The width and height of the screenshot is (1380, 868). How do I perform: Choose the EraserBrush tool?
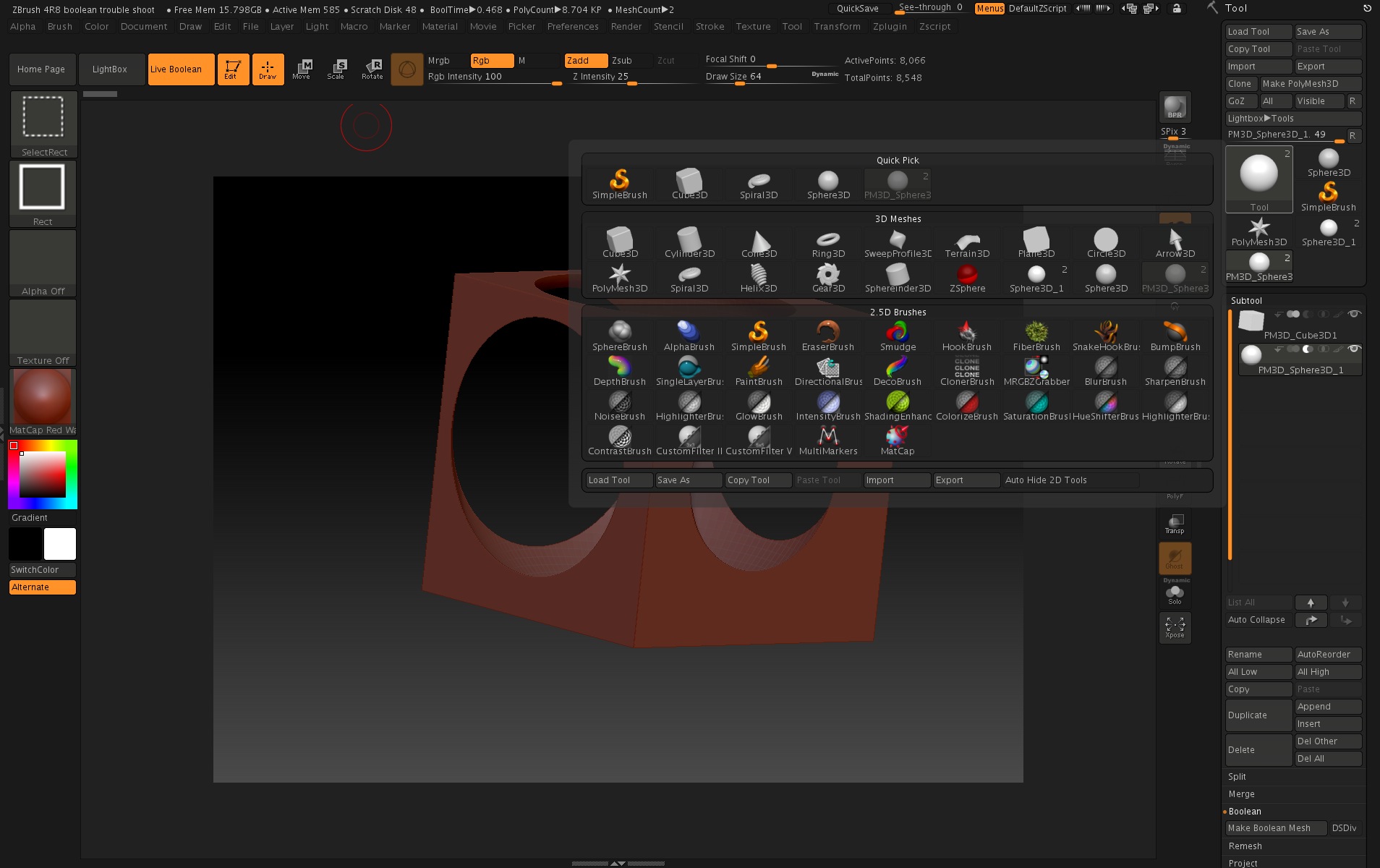pos(828,336)
